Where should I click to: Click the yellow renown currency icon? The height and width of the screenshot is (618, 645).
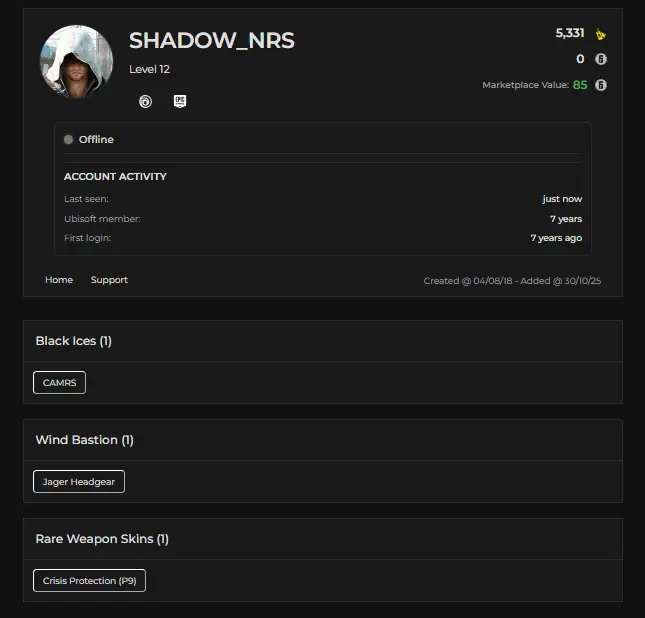click(x=601, y=34)
